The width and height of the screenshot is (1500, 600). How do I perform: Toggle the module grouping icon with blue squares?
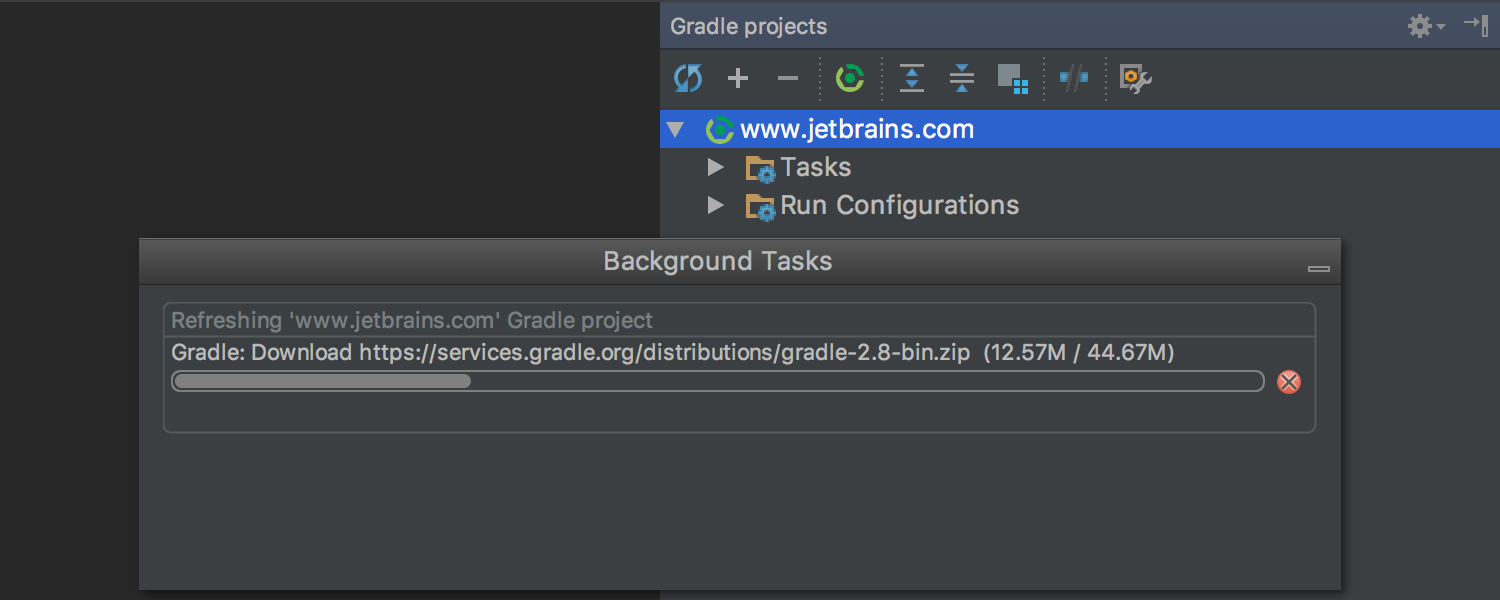(1012, 78)
